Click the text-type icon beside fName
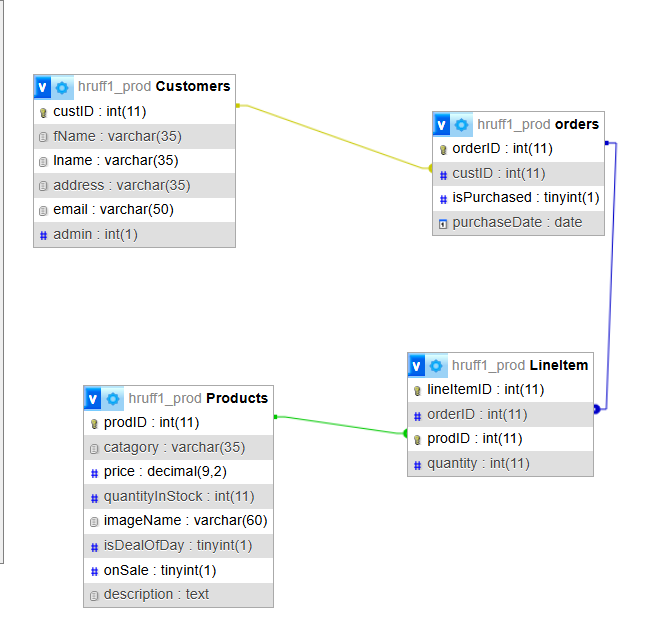This screenshot has width=665, height=627. [43, 137]
